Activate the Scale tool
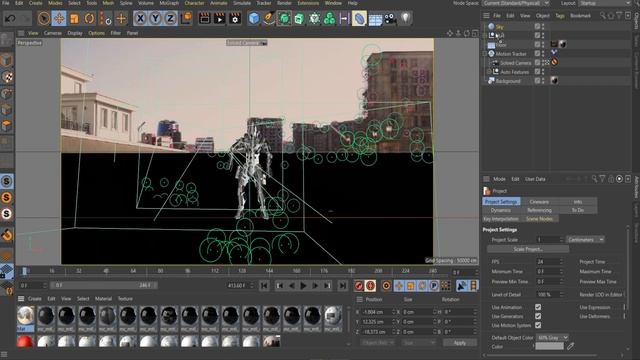 coord(74,18)
